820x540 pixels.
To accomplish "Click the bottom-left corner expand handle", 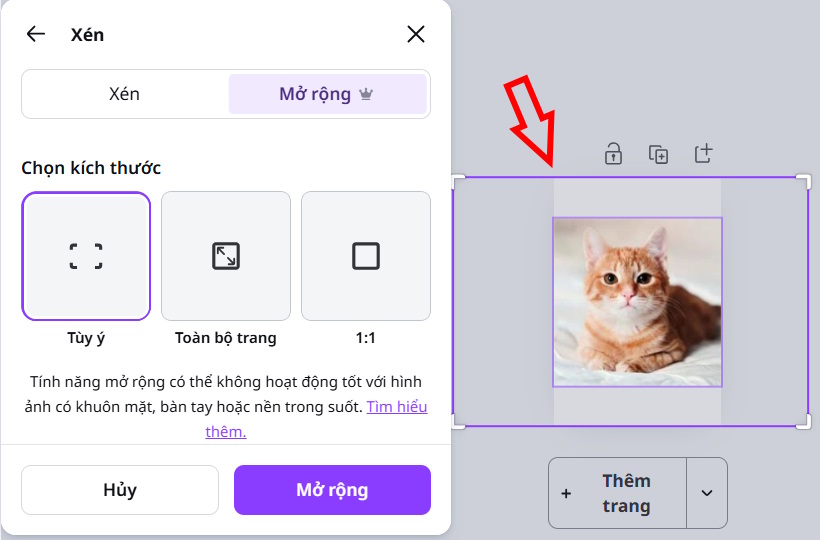I will coord(459,423).
